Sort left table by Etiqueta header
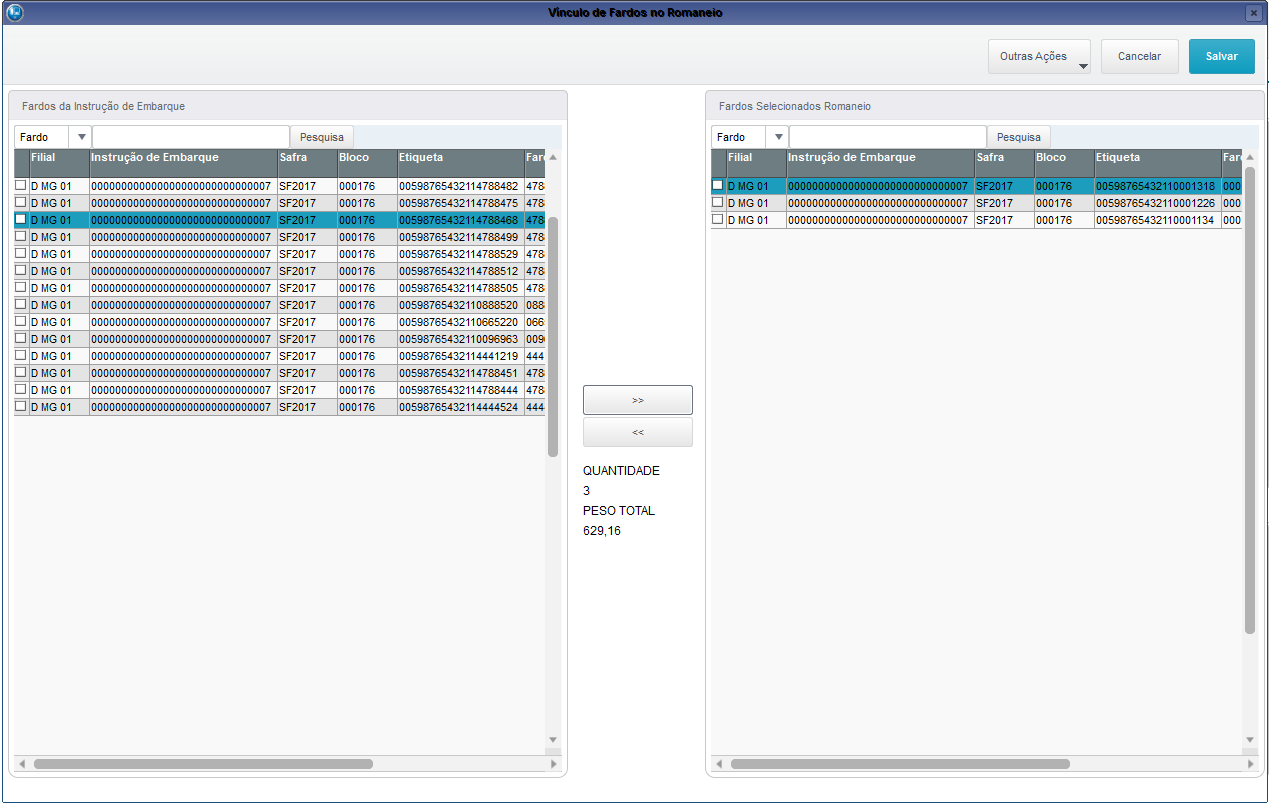The height and width of the screenshot is (804, 1272). (460, 163)
